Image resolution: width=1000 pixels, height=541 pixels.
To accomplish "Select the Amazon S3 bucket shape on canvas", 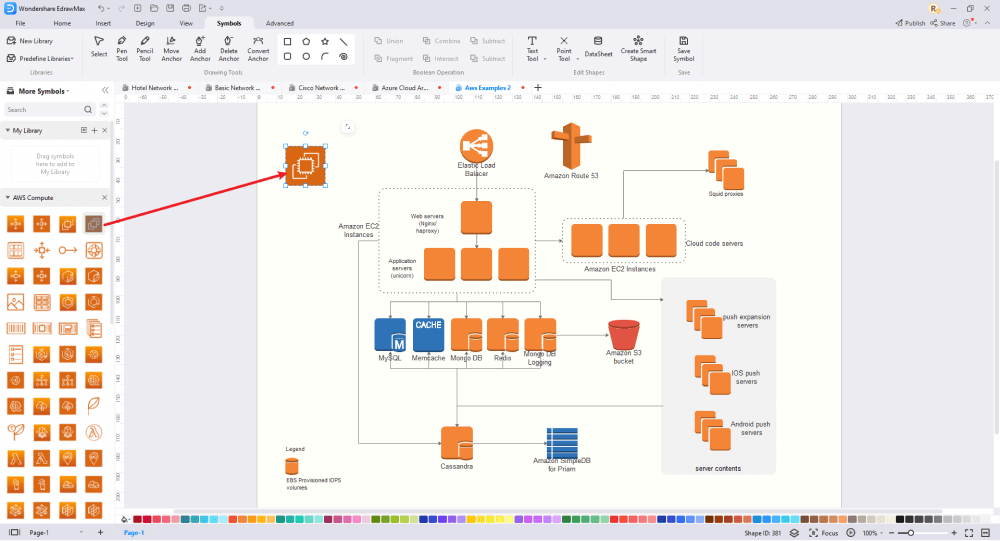I will (624, 335).
